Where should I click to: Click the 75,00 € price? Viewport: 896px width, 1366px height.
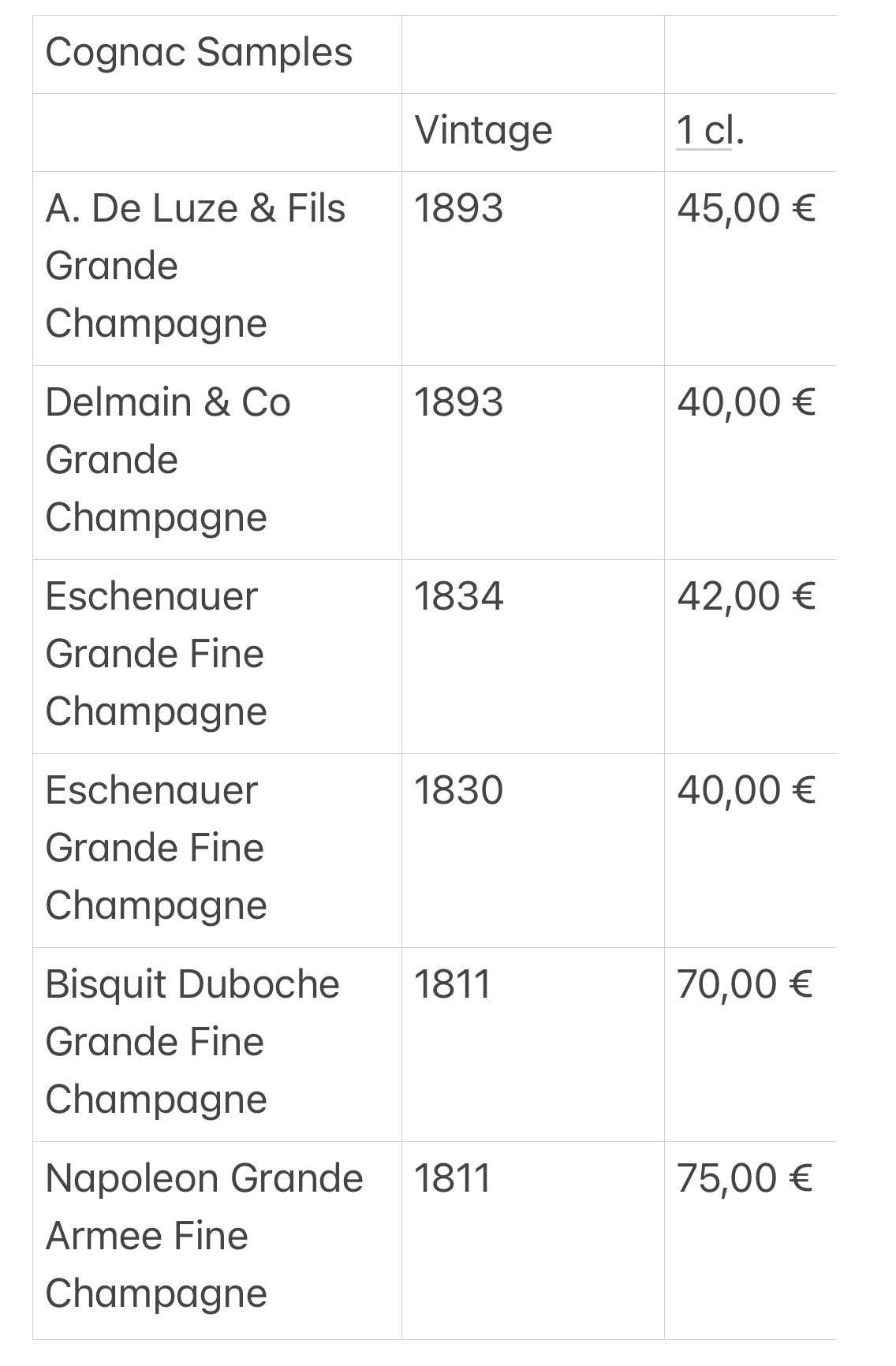pyautogui.click(x=745, y=1180)
